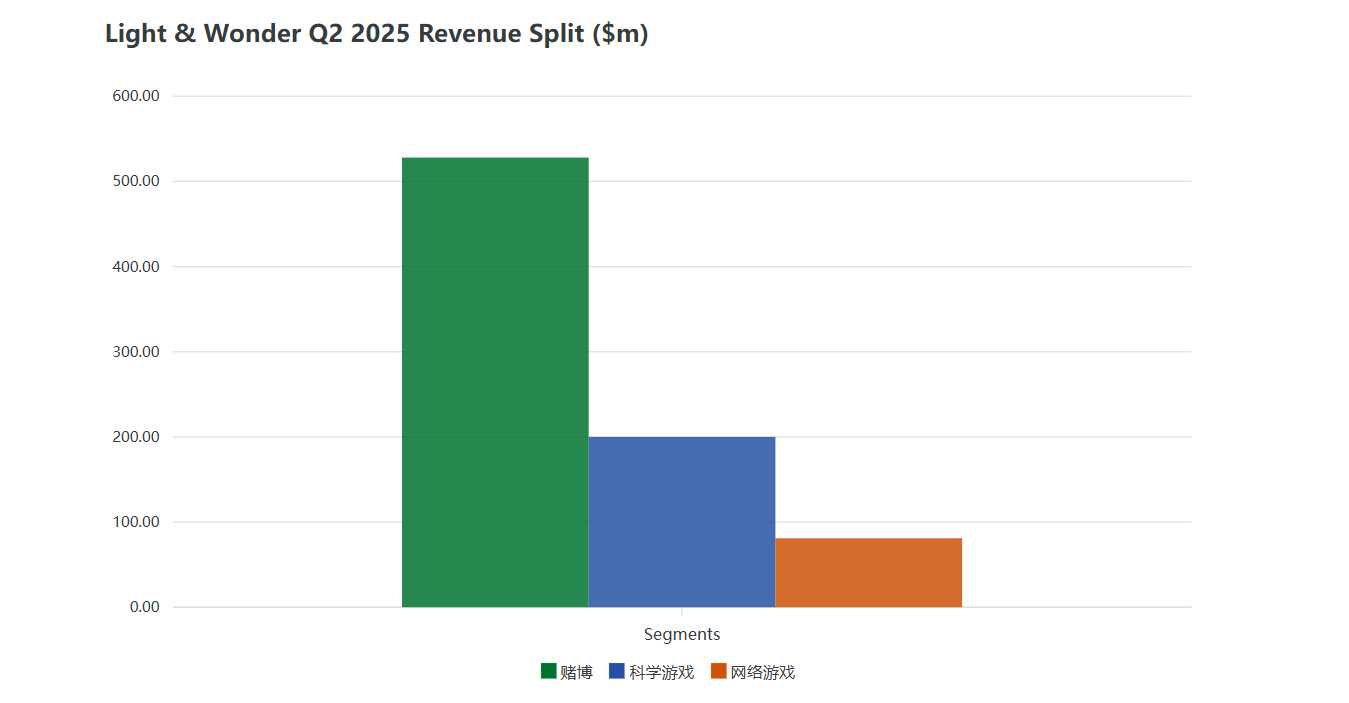Click the 400.00 y-axis value
1349x703 pixels.
click(x=136, y=267)
